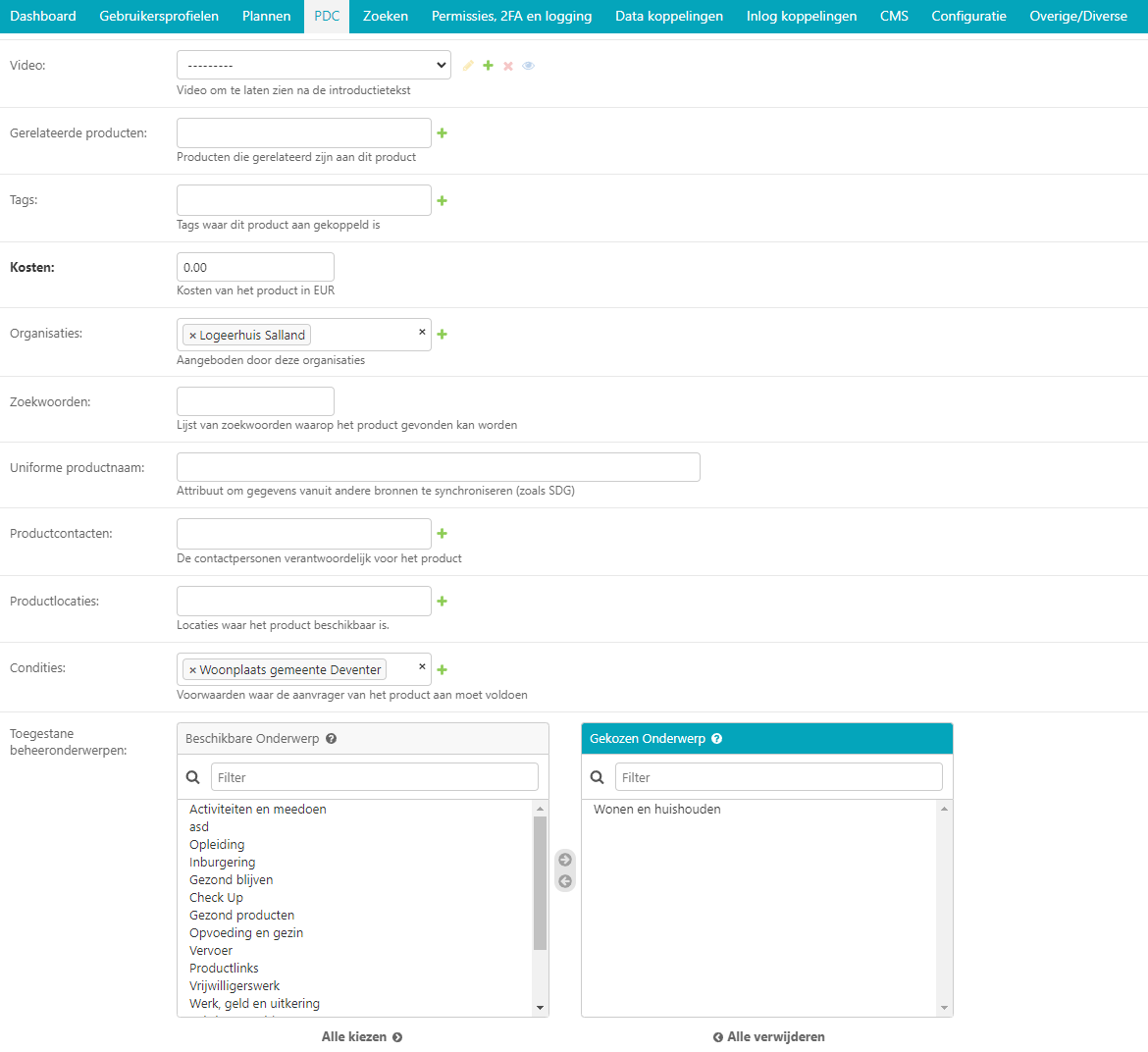The image size is (1148, 1052).
Task: Click the pencil edit icon next to Video
Action: [468, 66]
